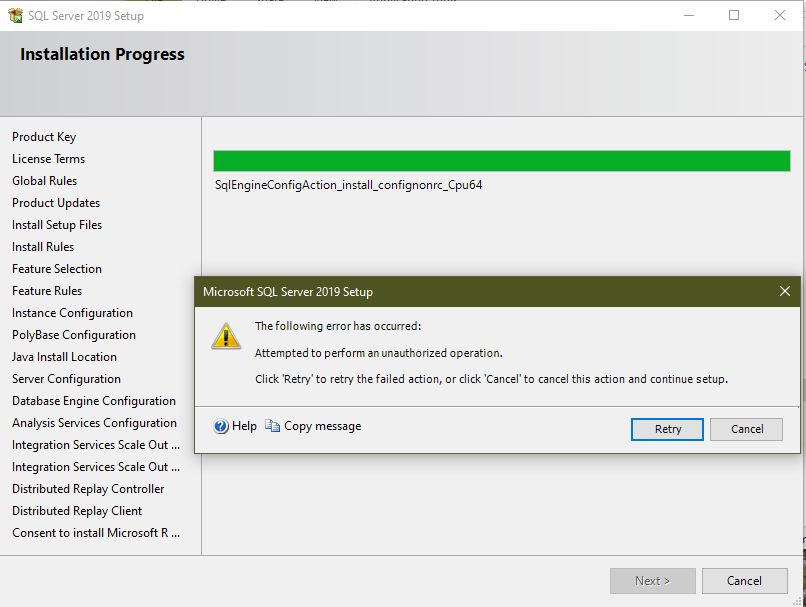Click 'The following error has occurred:' text

tap(338, 326)
